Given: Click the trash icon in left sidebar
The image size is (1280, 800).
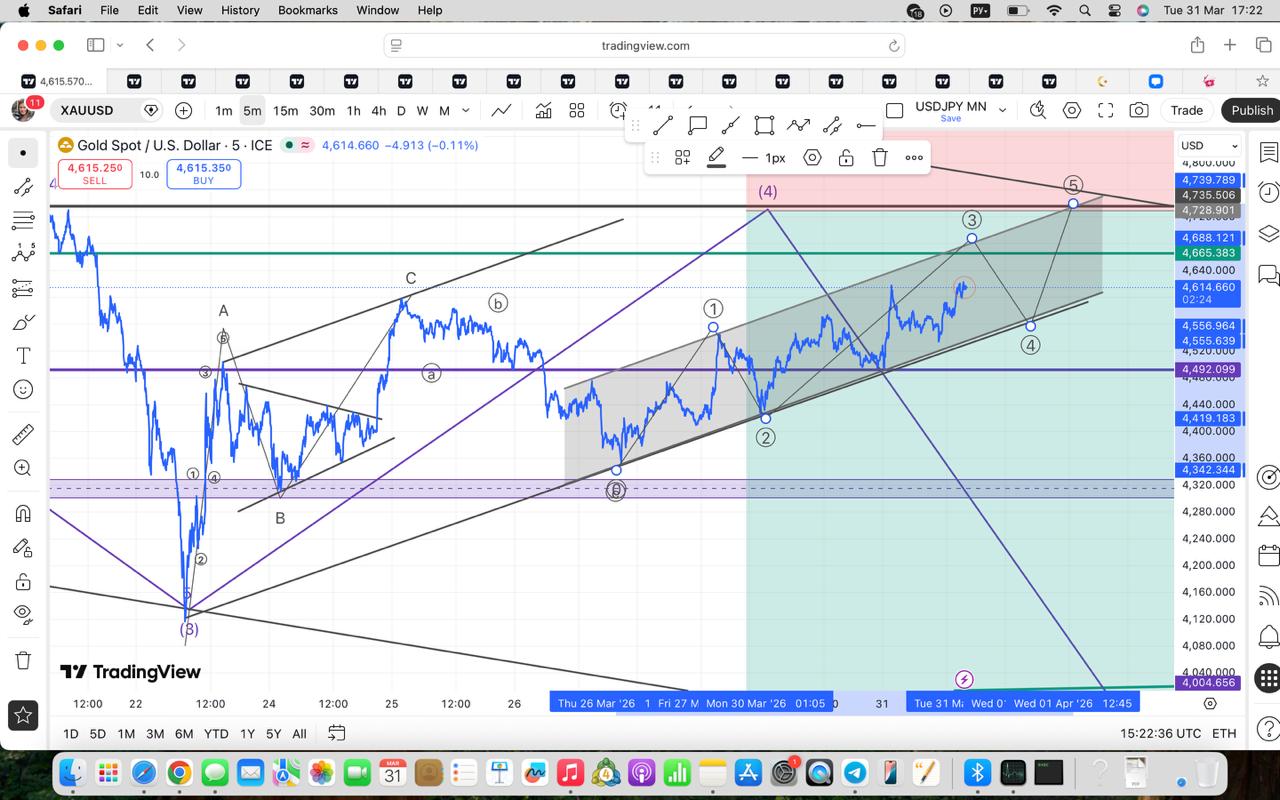Looking at the screenshot, I should (x=23, y=660).
